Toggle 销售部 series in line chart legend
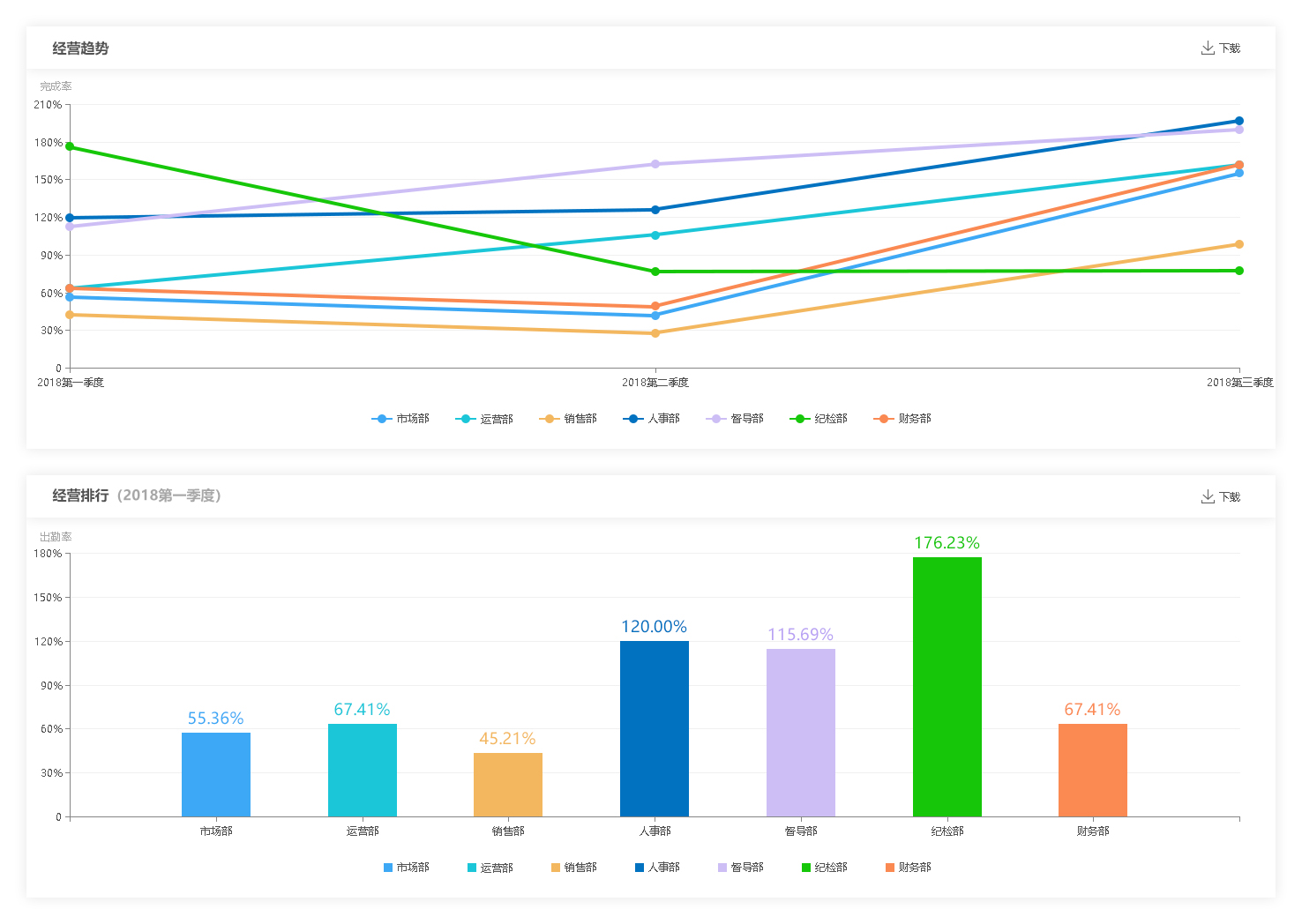Screen dimensions: 1302x924 coord(568,419)
